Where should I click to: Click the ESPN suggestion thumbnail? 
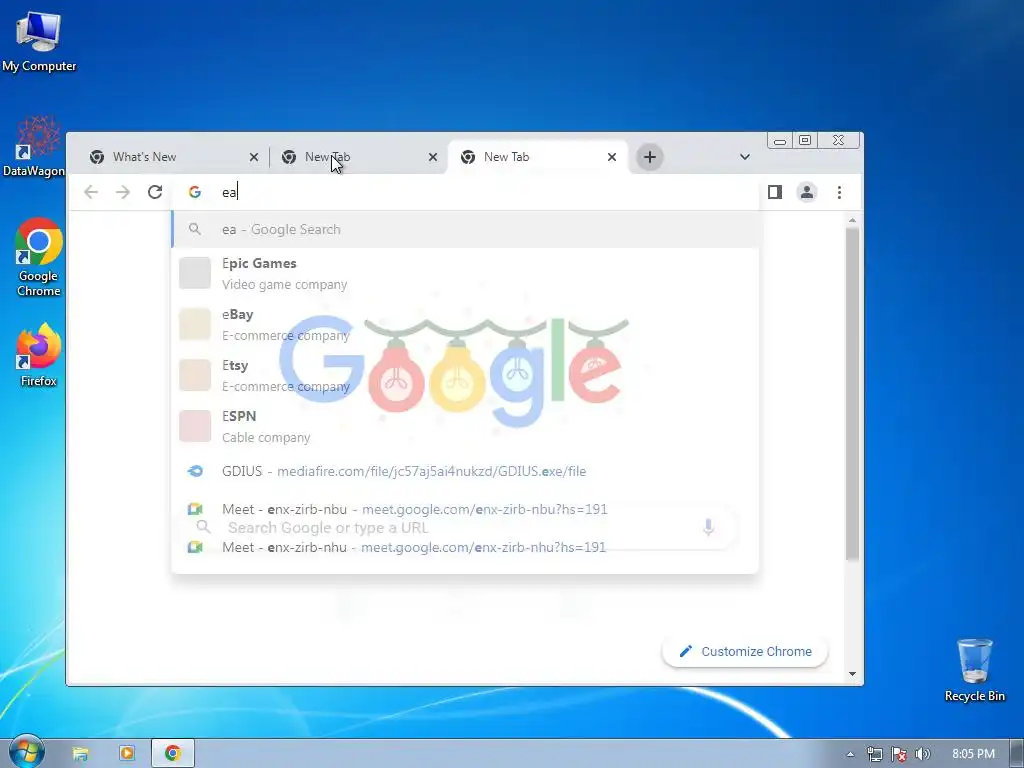pos(195,426)
